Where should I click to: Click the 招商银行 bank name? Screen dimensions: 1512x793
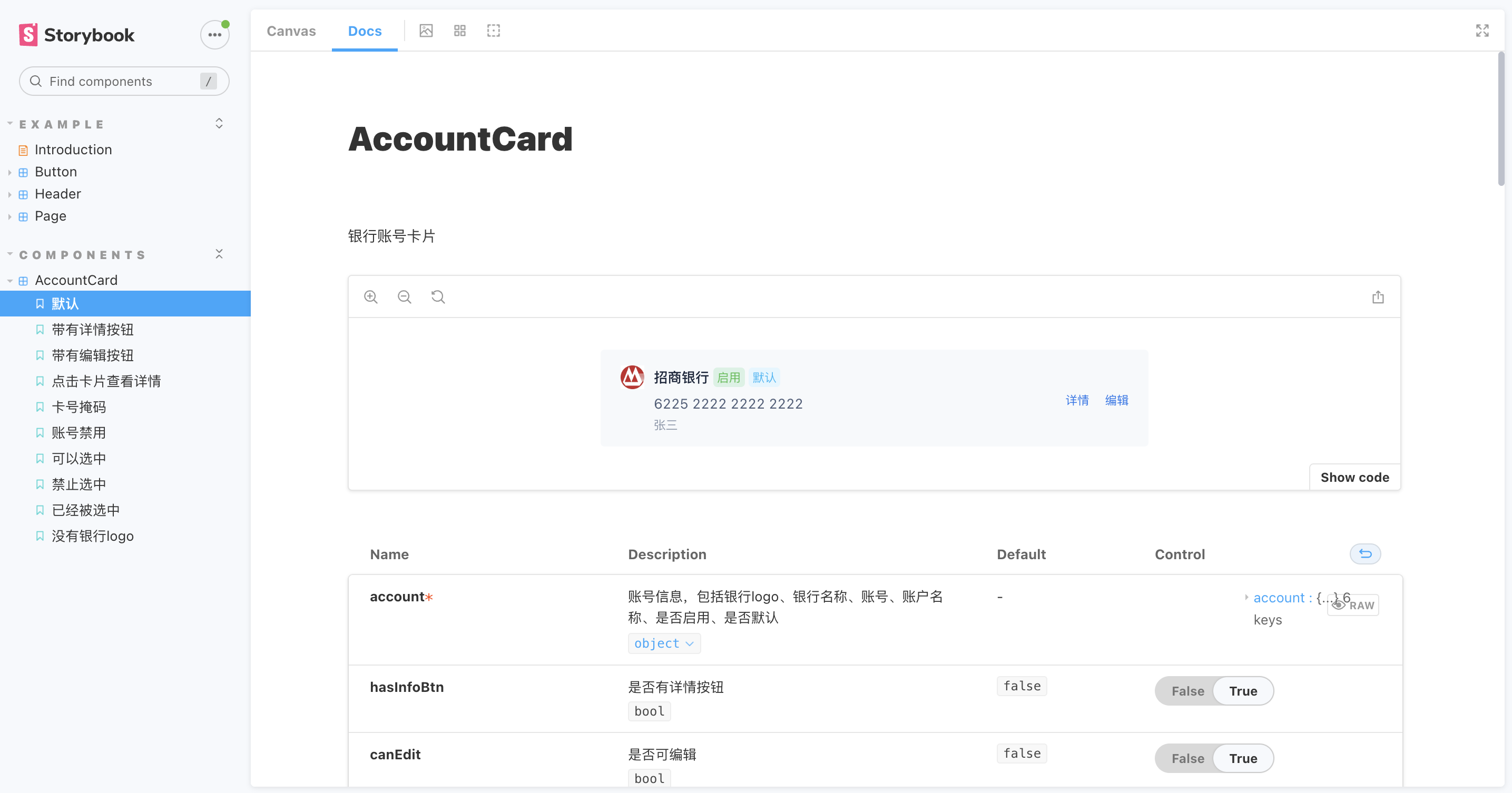[x=681, y=377]
